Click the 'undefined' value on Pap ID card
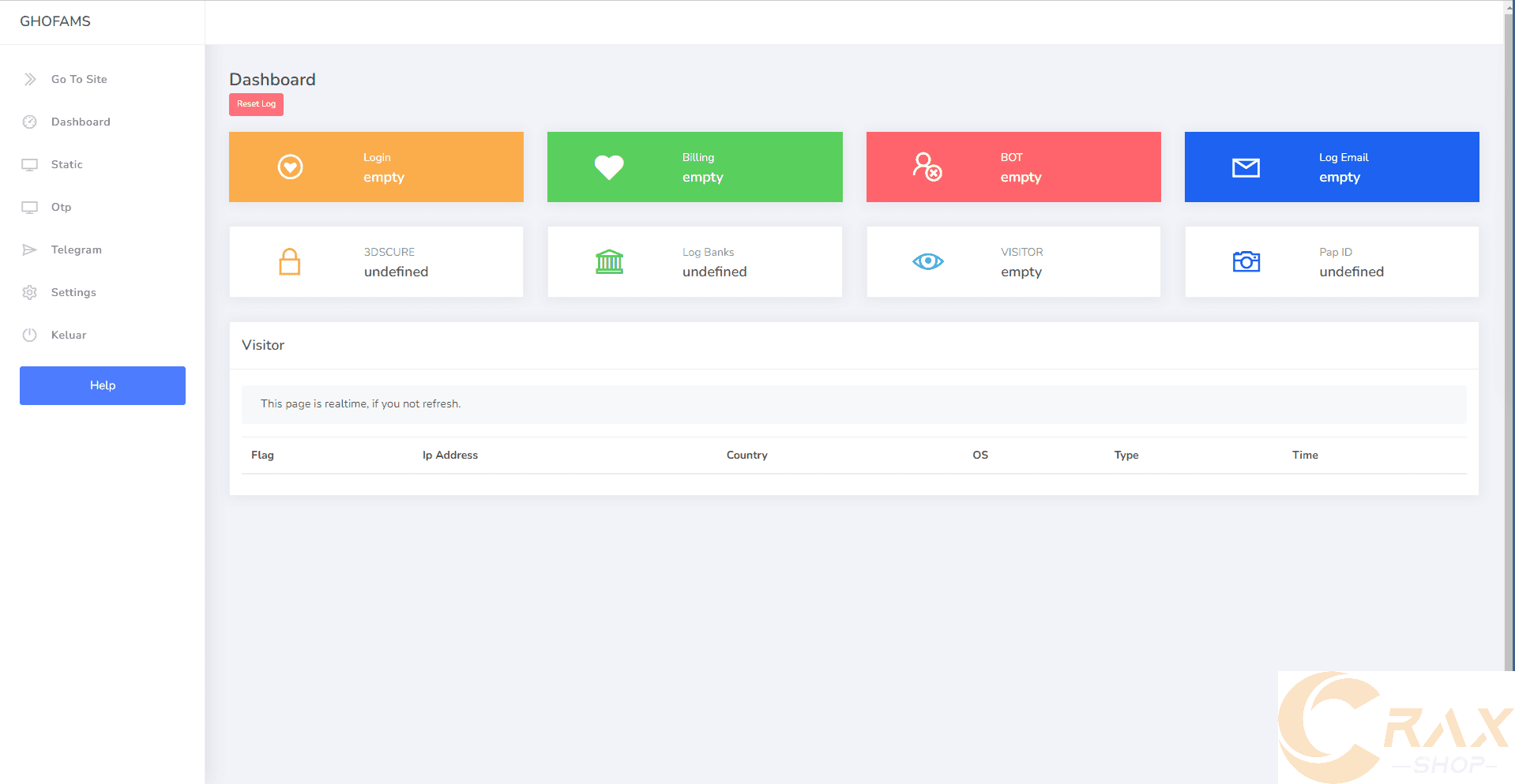1515x784 pixels. pos(1351,272)
